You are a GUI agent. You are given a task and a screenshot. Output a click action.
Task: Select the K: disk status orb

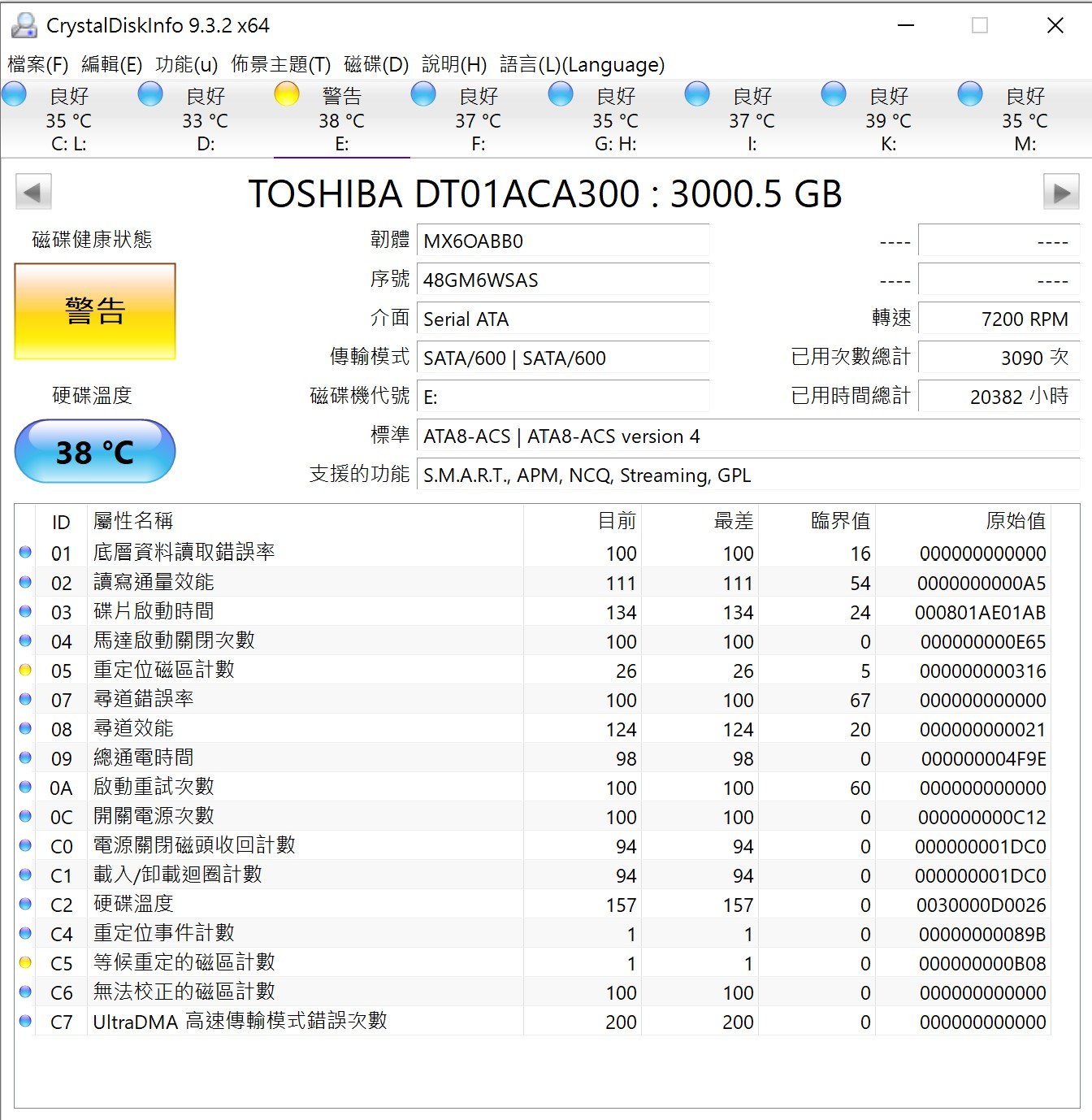click(834, 94)
